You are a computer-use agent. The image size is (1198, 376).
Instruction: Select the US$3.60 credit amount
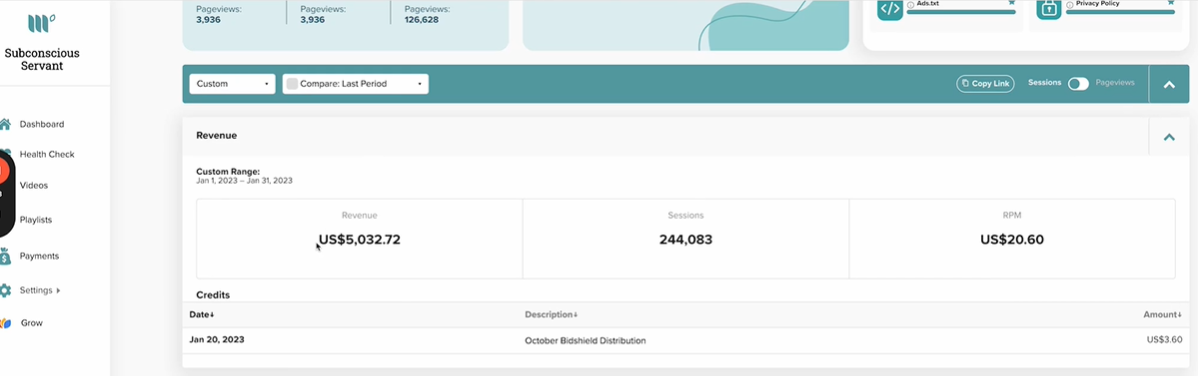click(1164, 339)
